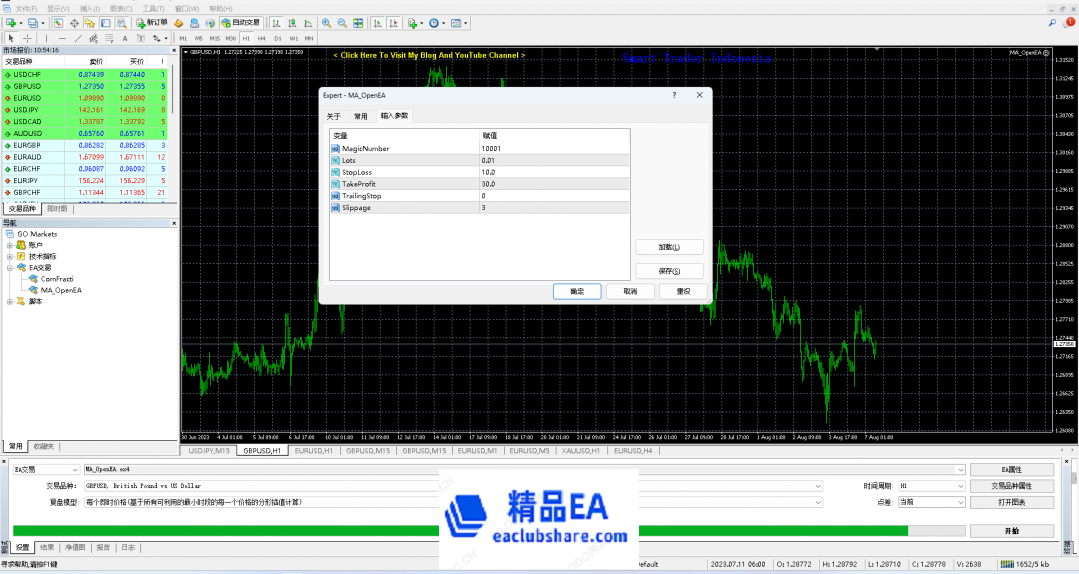Image resolution: width=1079 pixels, height=574 pixels.
Task: Switch to the 常用 tab in dialog
Action: [360, 116]
